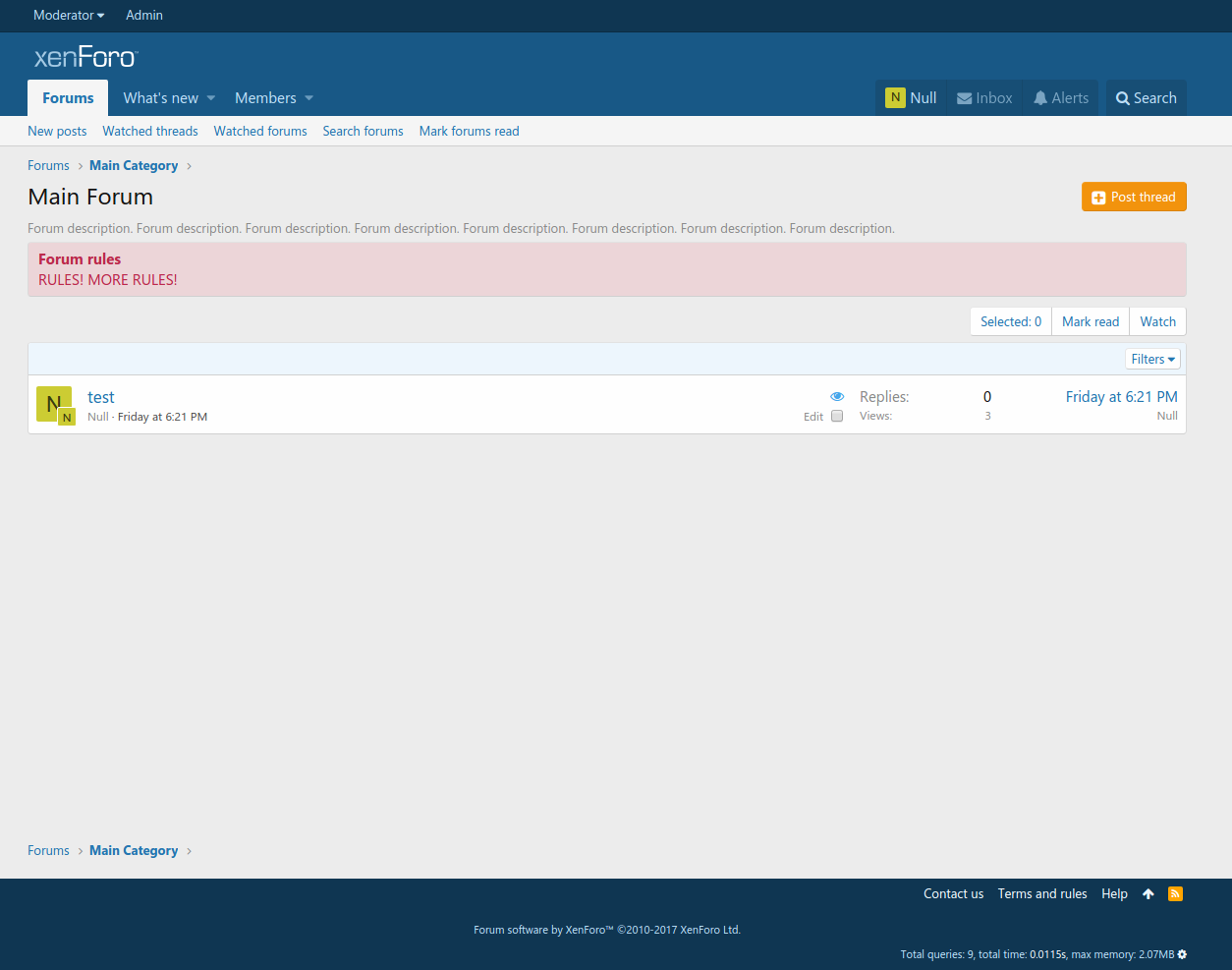The width and height of the screenshot is (1232, 970).
Task: Open Search forums link
Action: (363, 131)
